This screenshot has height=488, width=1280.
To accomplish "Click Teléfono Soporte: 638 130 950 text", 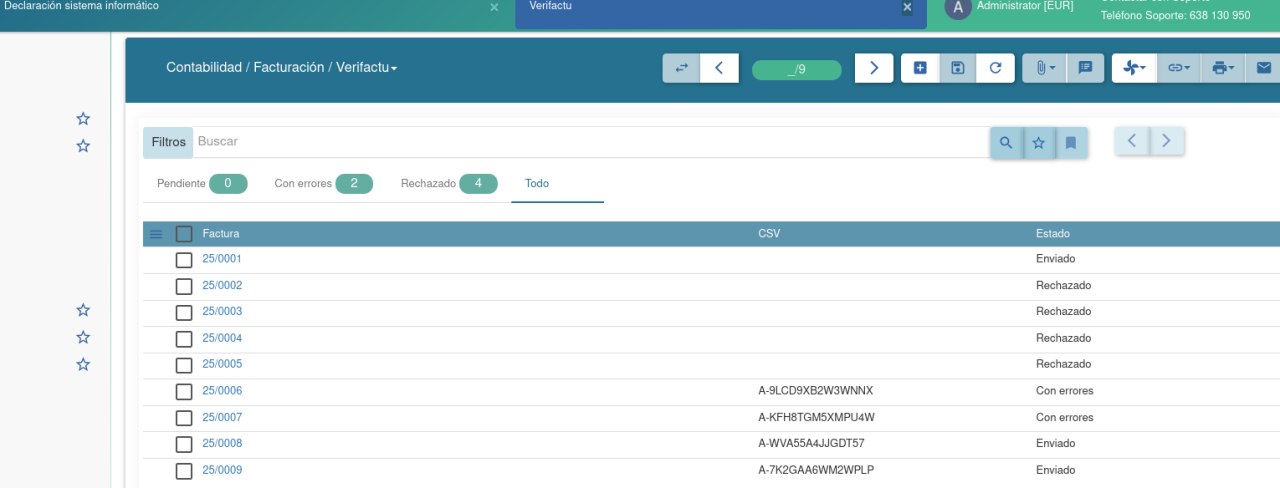I will click(1176, 15).
